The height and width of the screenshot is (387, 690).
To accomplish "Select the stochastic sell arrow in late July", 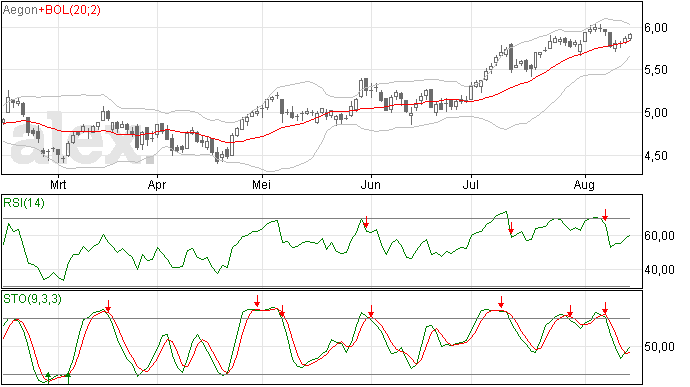I will pyautogui.click(x=570, y=311).
